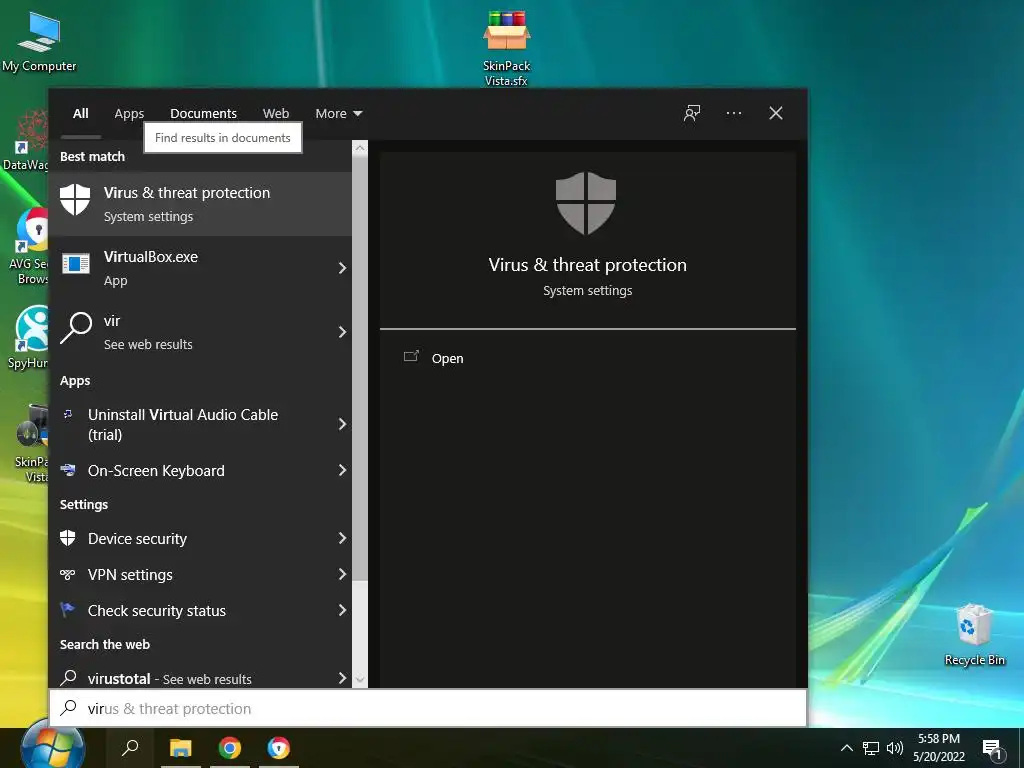
Task: Click the VPN settings icon
Action: tap(68, 575)
